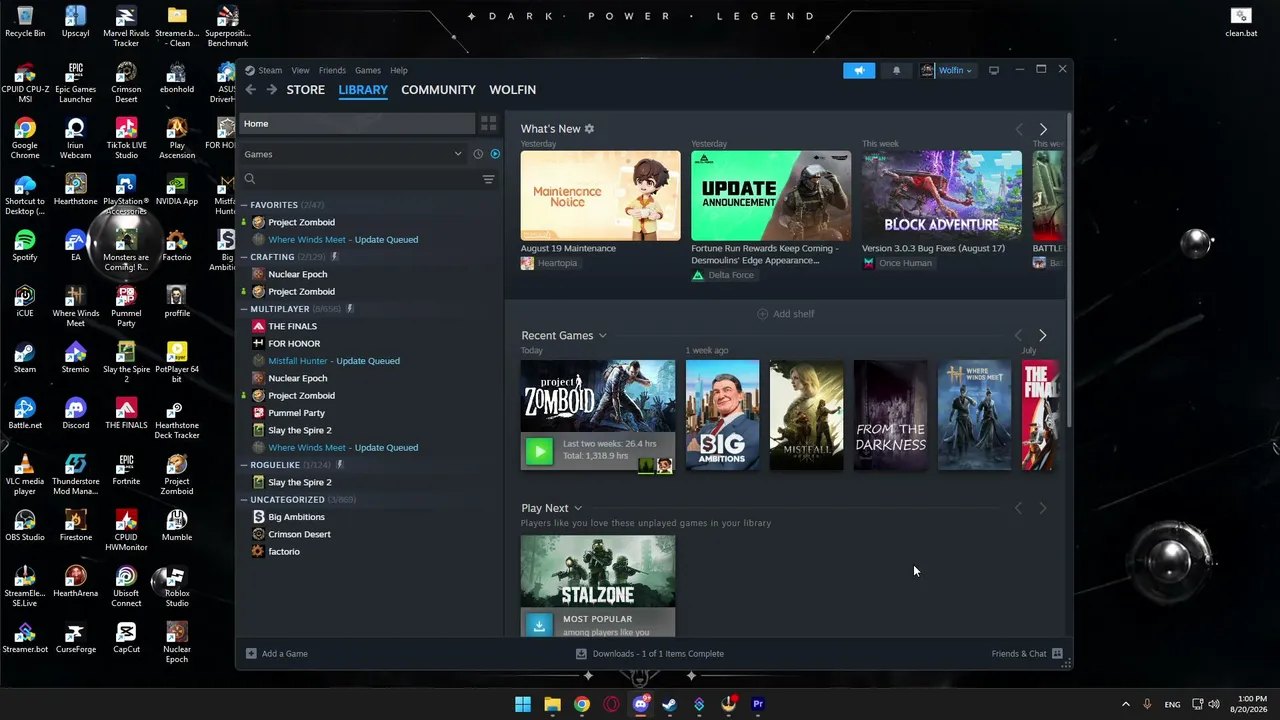Open the Friends & Chat icon
The width and height of the screenshot is (1280, 720).
[1056, 654]
